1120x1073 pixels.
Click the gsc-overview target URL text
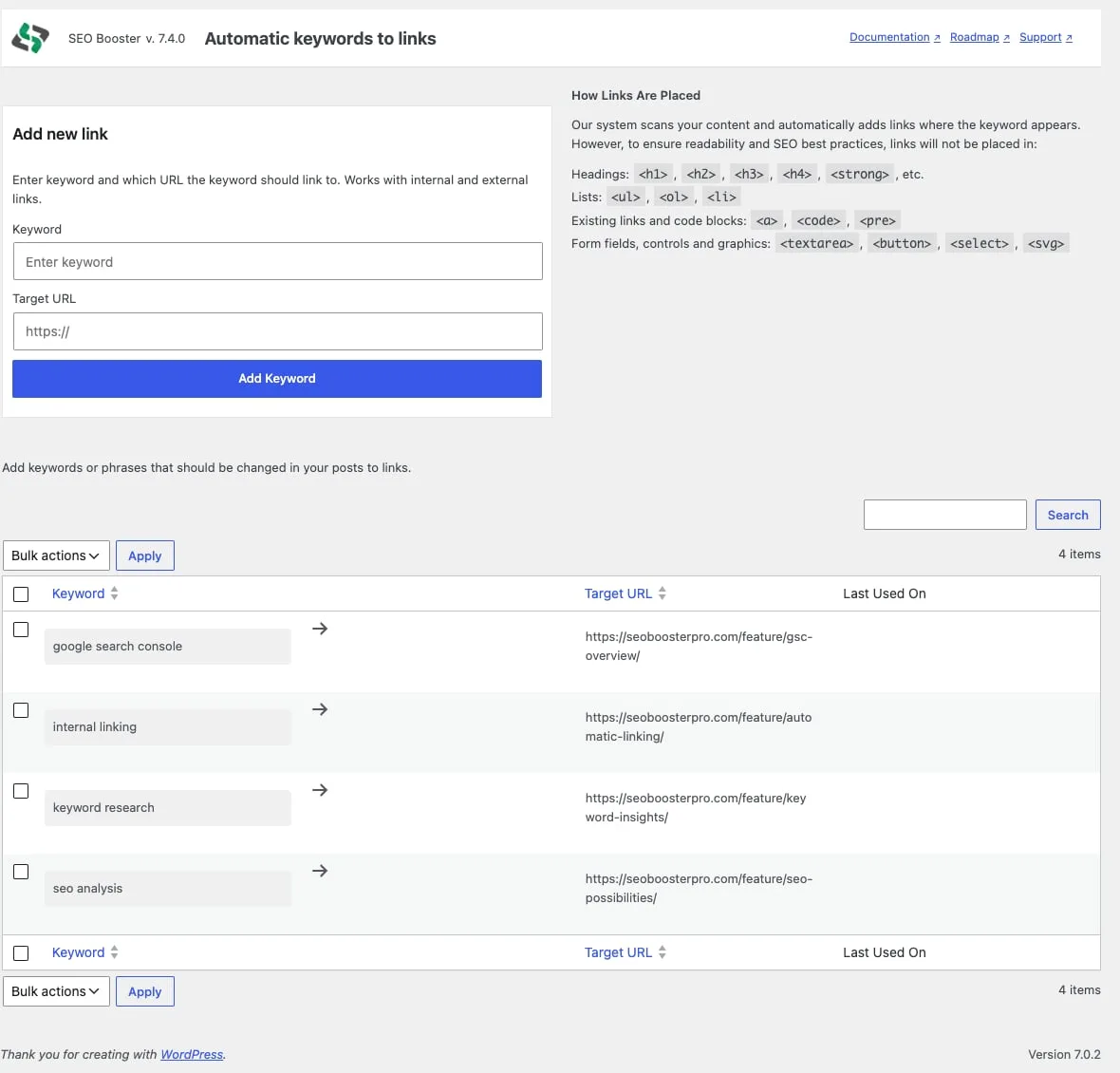[699, 646]
